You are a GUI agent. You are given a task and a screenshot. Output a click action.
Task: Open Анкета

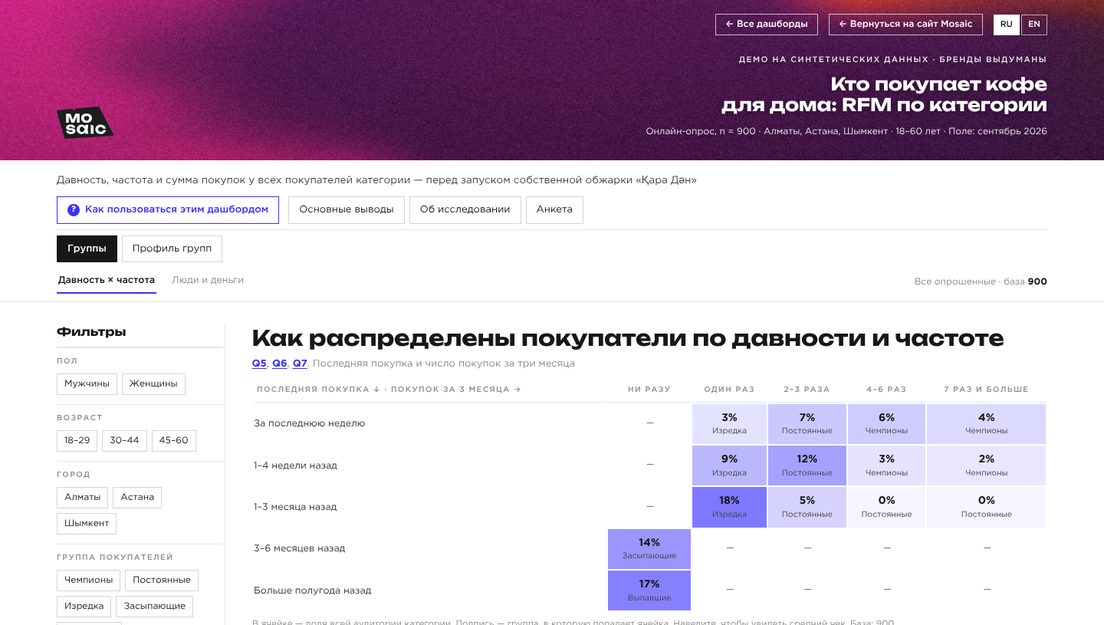pyautogui.click(x=554, y=210)
